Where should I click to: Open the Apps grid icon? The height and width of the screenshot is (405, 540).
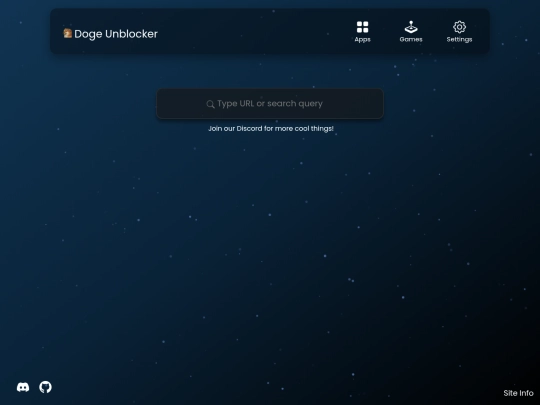[362, 27]
